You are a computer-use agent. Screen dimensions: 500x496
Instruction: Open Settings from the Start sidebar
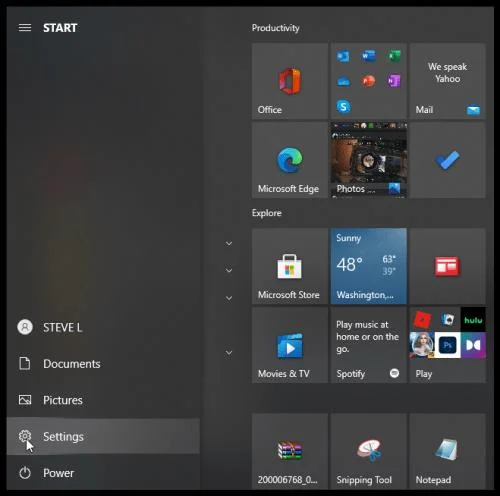pos(103,436)
